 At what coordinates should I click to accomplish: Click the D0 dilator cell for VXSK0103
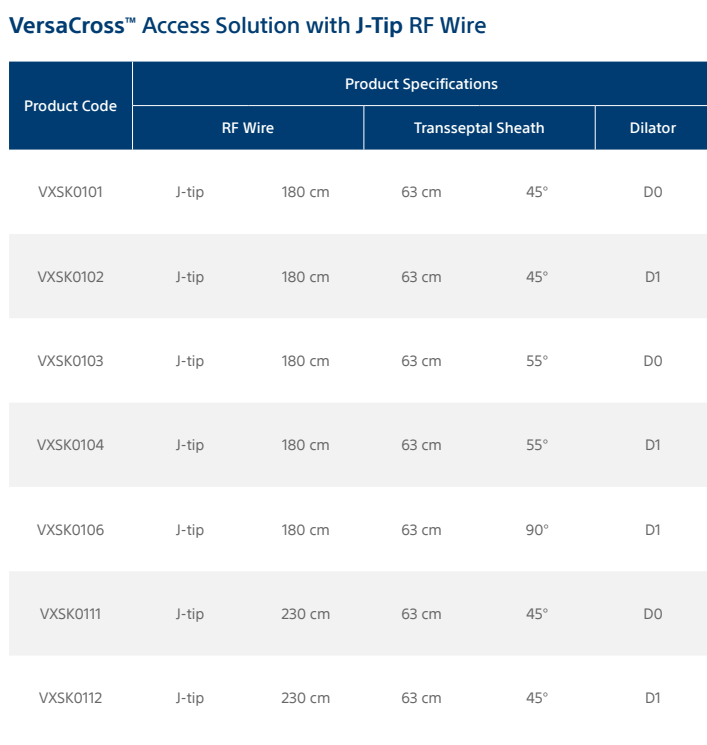653,361
